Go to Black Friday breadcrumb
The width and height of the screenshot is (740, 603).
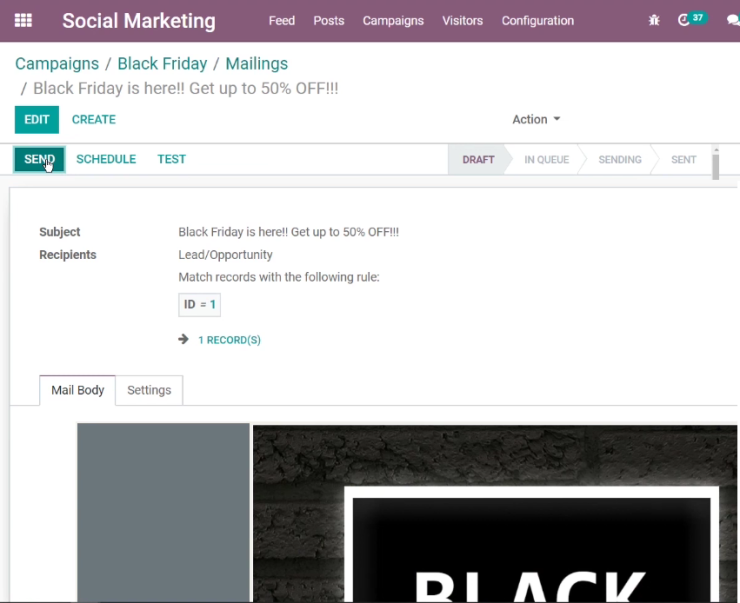click(x=162, y=64)
